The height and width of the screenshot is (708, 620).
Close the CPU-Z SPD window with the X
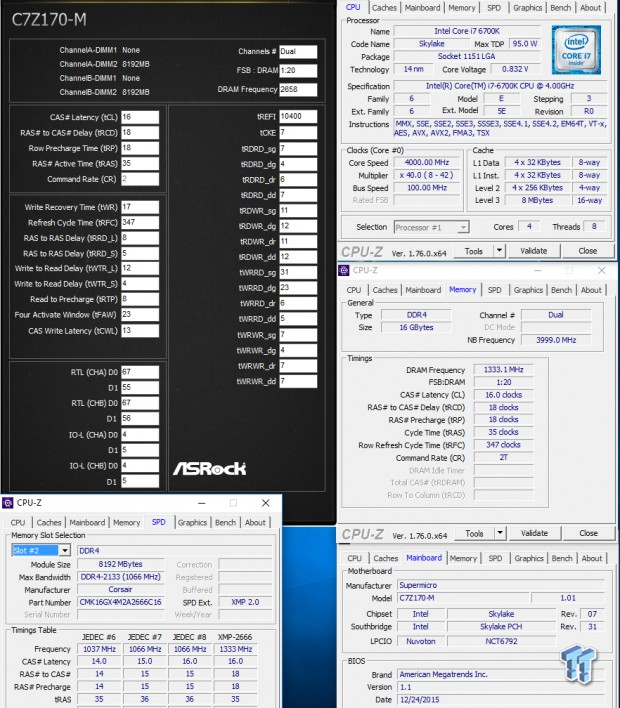[266, 503]
